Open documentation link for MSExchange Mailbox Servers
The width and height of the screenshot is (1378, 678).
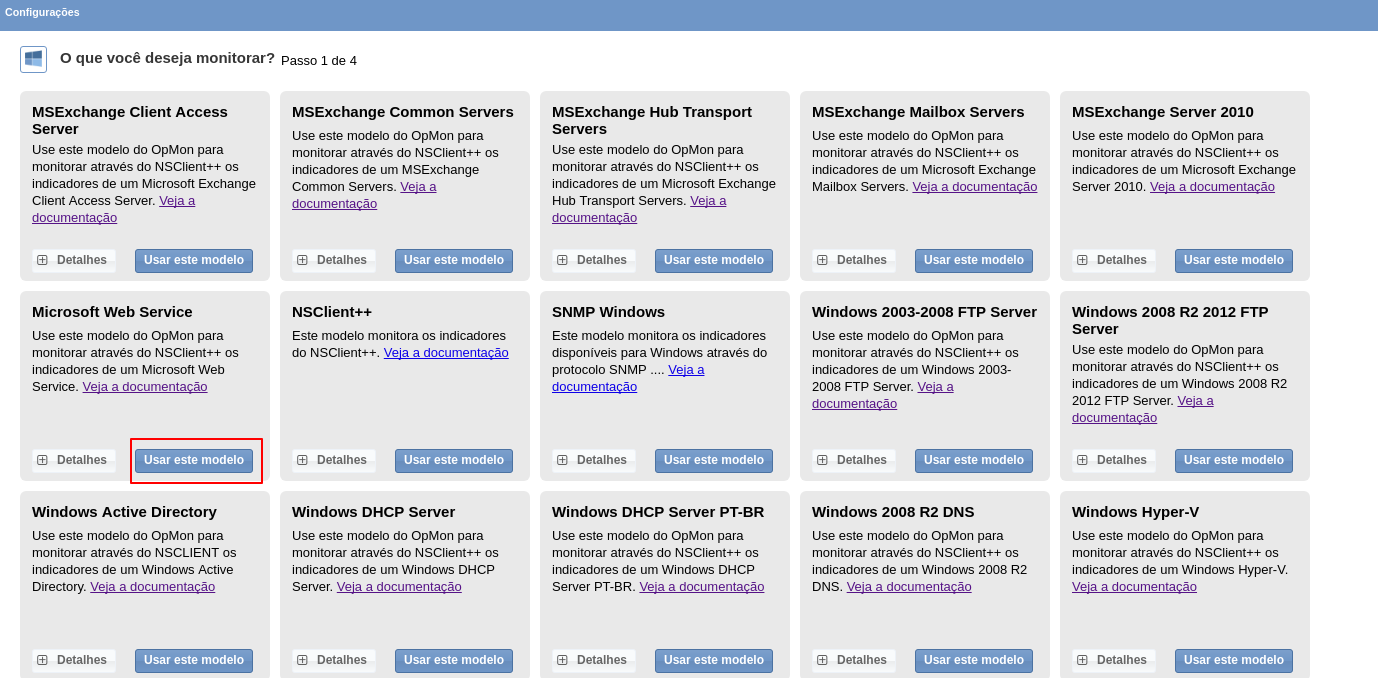pyautogui.click(x=974, y=187)
